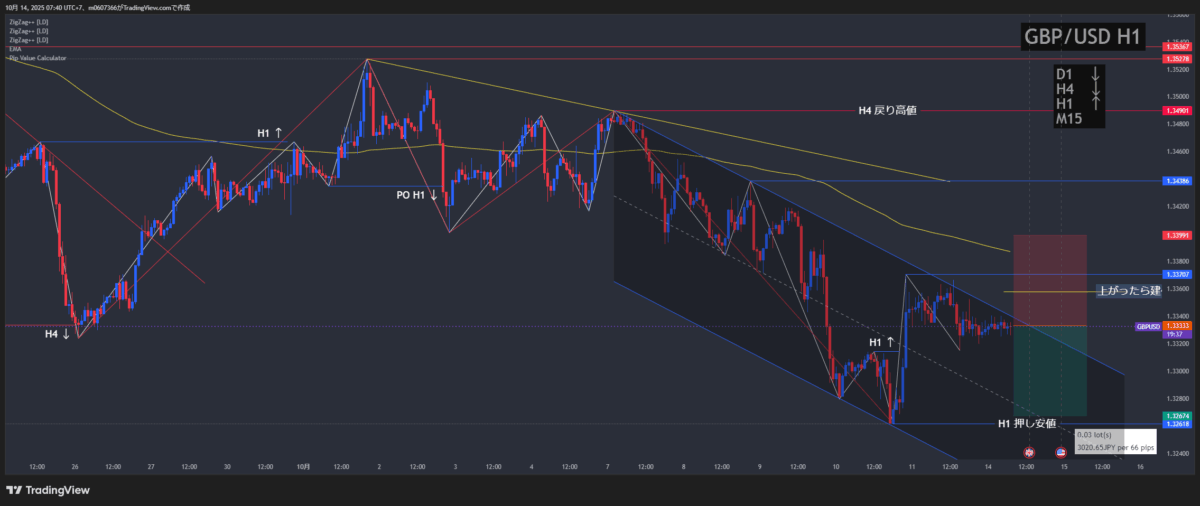Click the 1.34901 red price label
This screenshot has height=506, width=1200.
(1177, 111)
